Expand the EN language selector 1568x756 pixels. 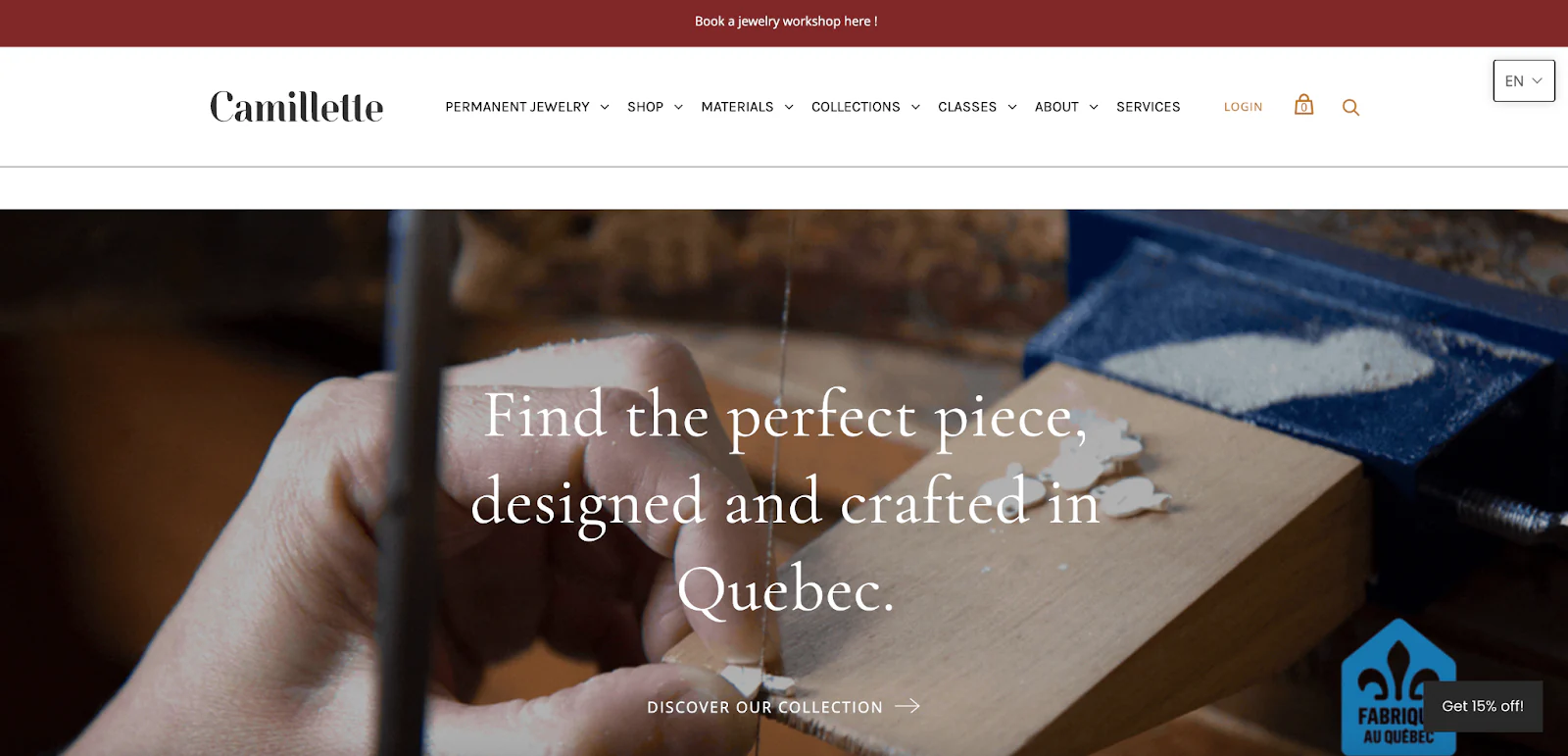pos(1523,80)
